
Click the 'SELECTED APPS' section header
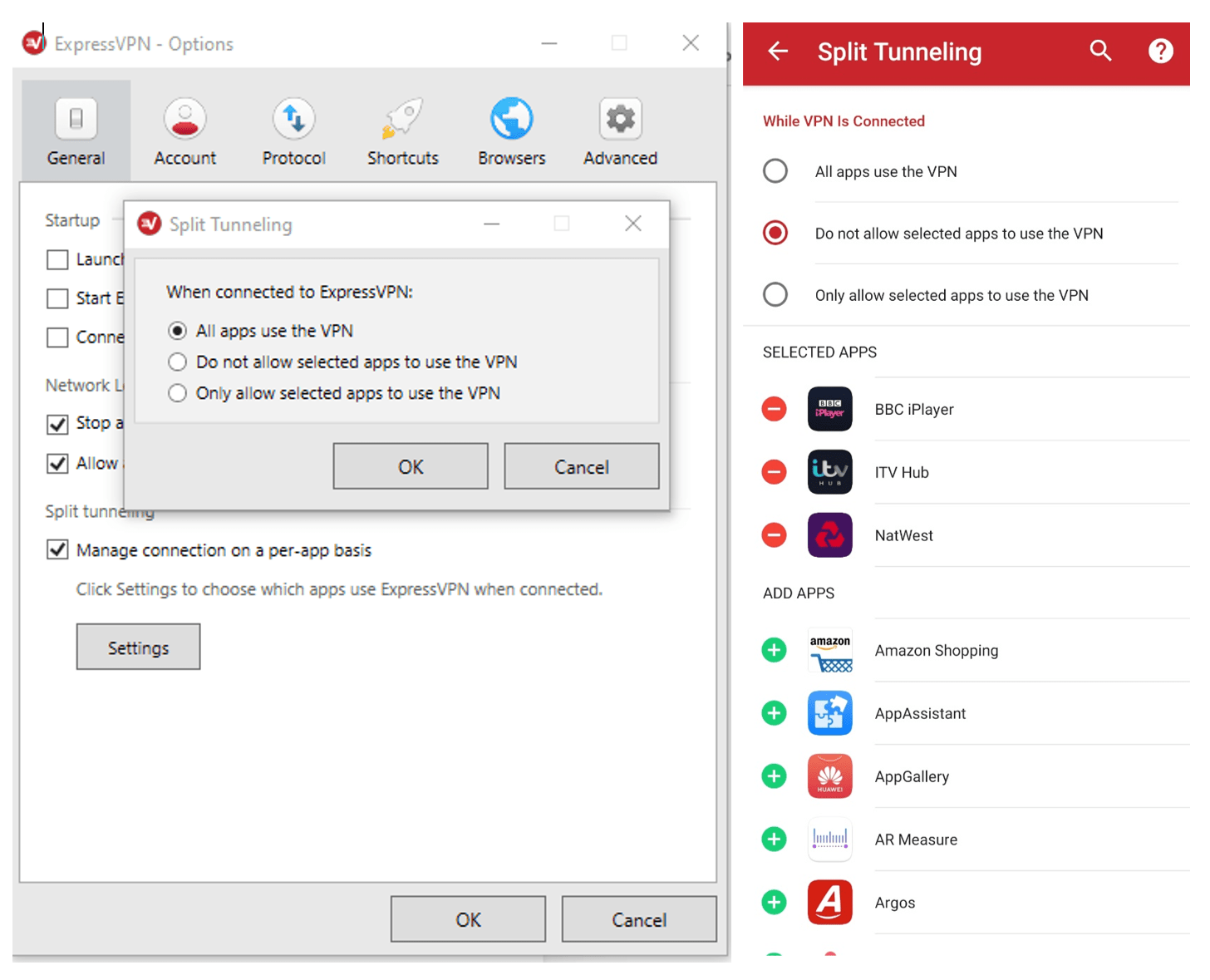819,352
